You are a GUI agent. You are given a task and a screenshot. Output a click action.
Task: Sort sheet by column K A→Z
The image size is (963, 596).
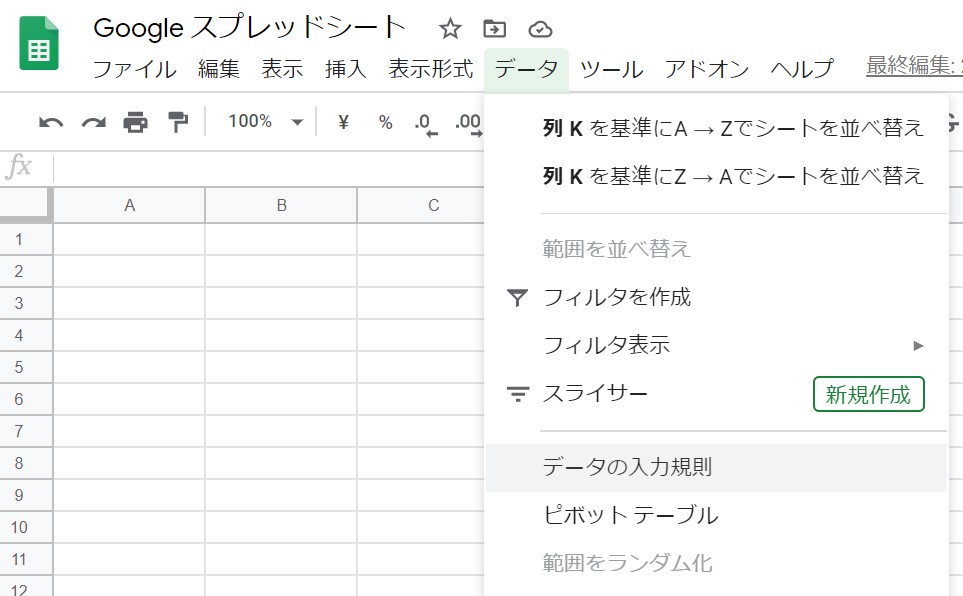(716, 128)
